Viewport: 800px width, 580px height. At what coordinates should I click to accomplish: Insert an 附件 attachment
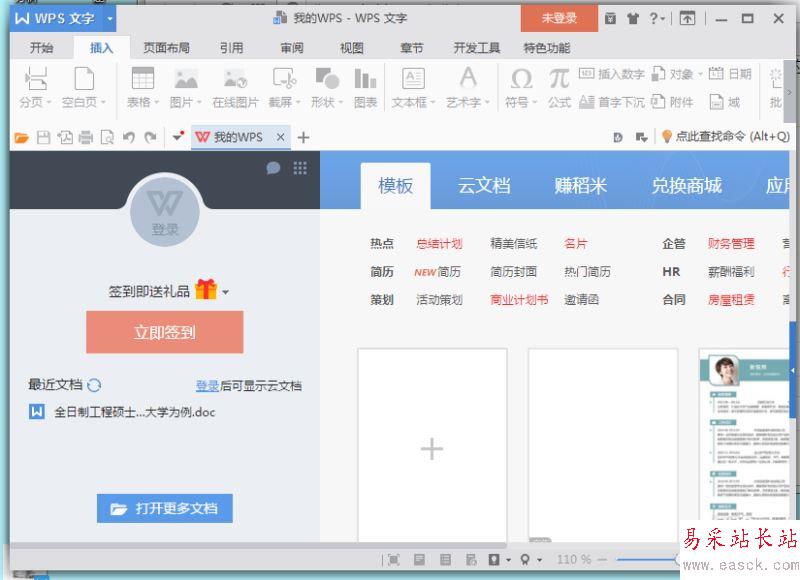tap(672, 102)
